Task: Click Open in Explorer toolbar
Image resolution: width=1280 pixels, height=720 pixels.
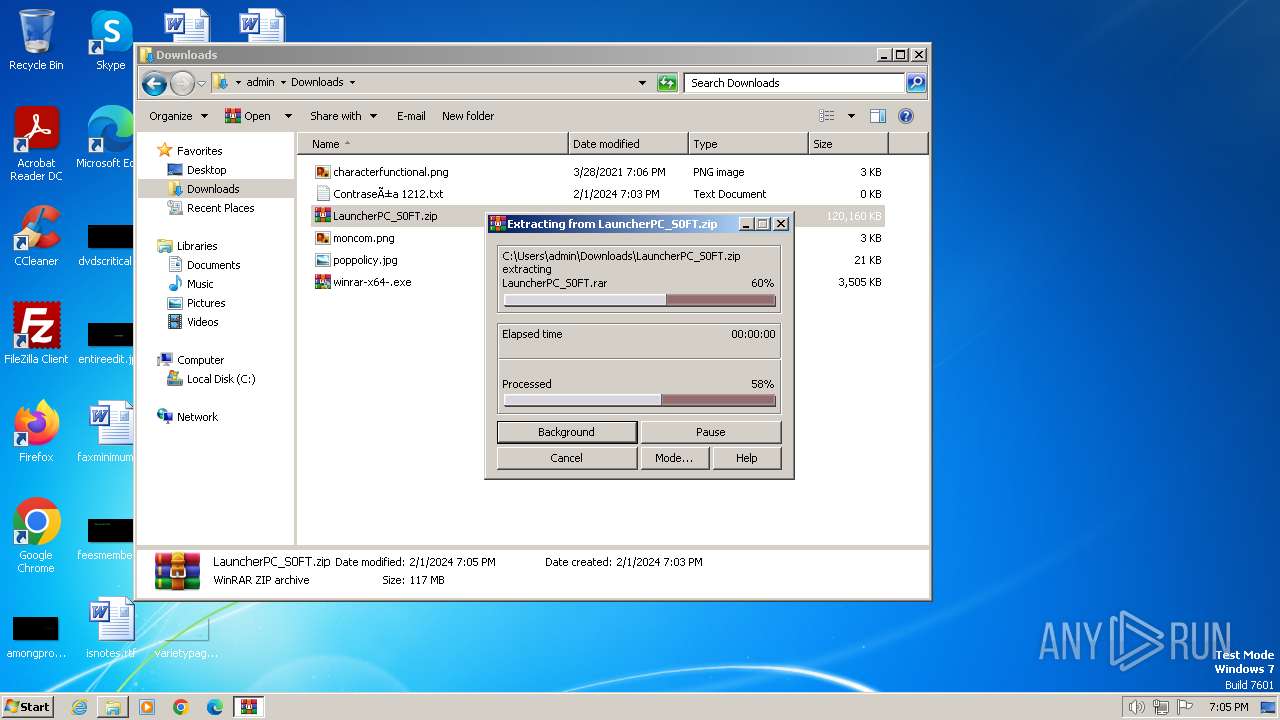Action: [x=248, y=116]
